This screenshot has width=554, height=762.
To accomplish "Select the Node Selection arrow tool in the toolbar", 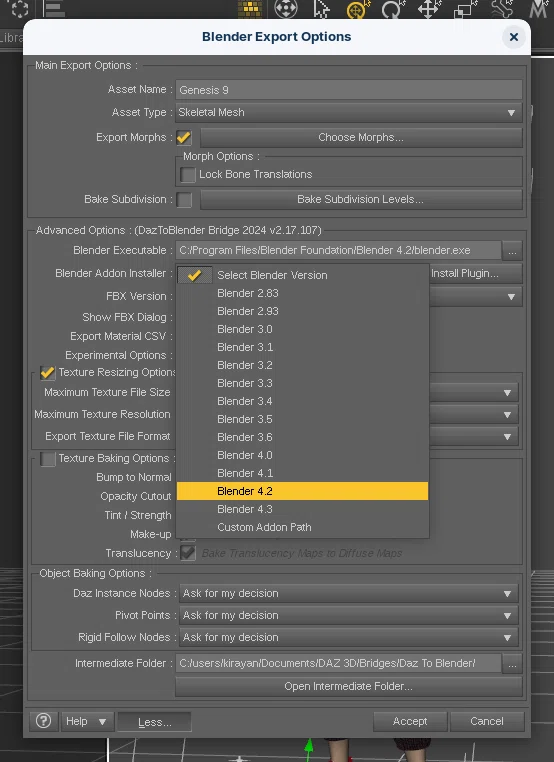I will pos(321,9).
